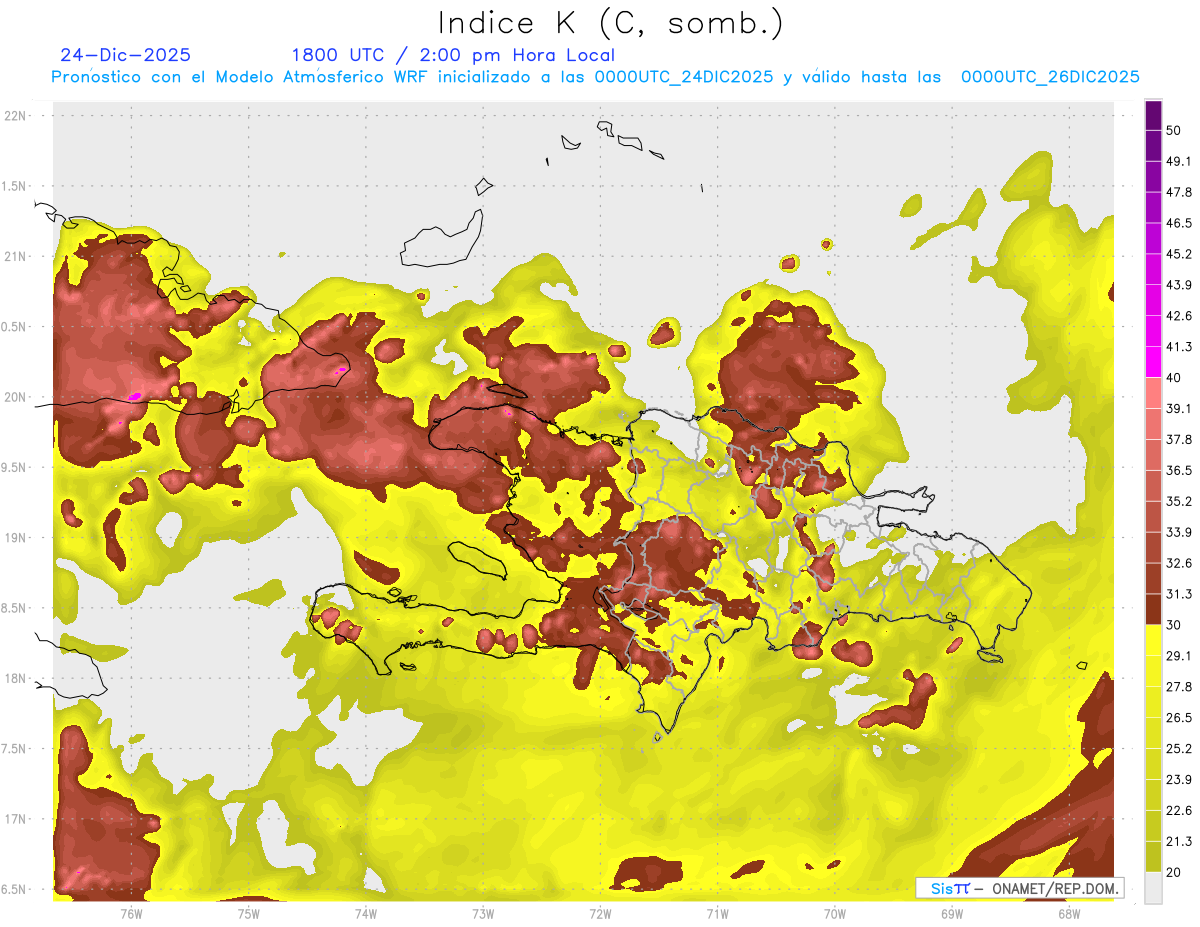Pick the bright yellow swatch between 29.1 and 30

(x=1153, y=640)
